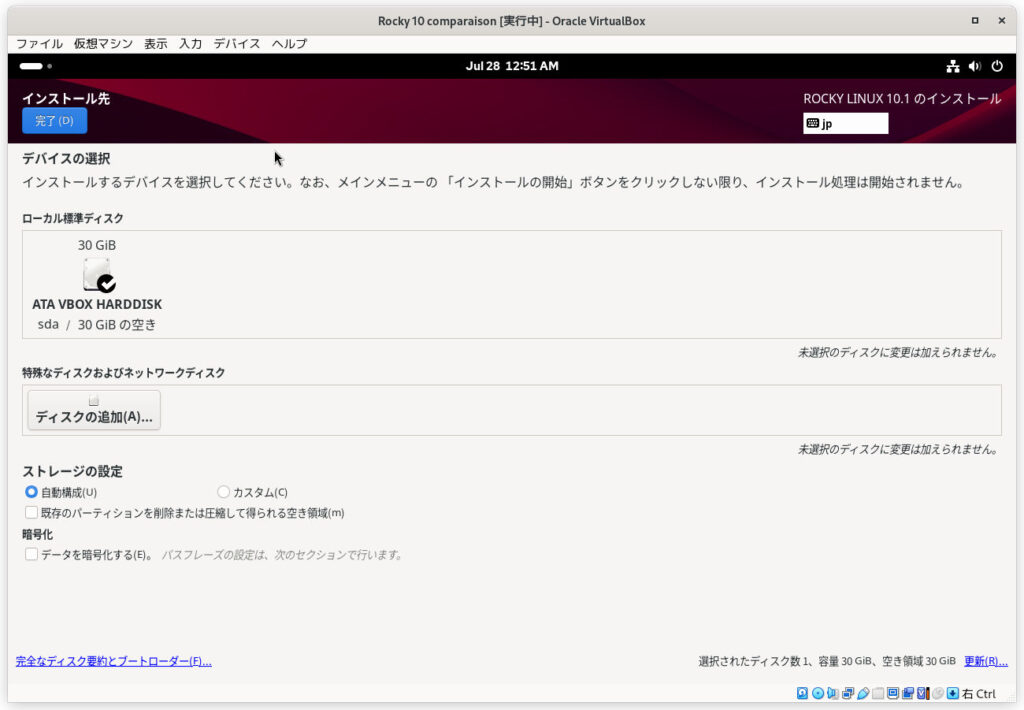Screen dimensions: 1024x710
Task: Click the keyboard icon in jp layout box
Action: click(x=812, y=123)
